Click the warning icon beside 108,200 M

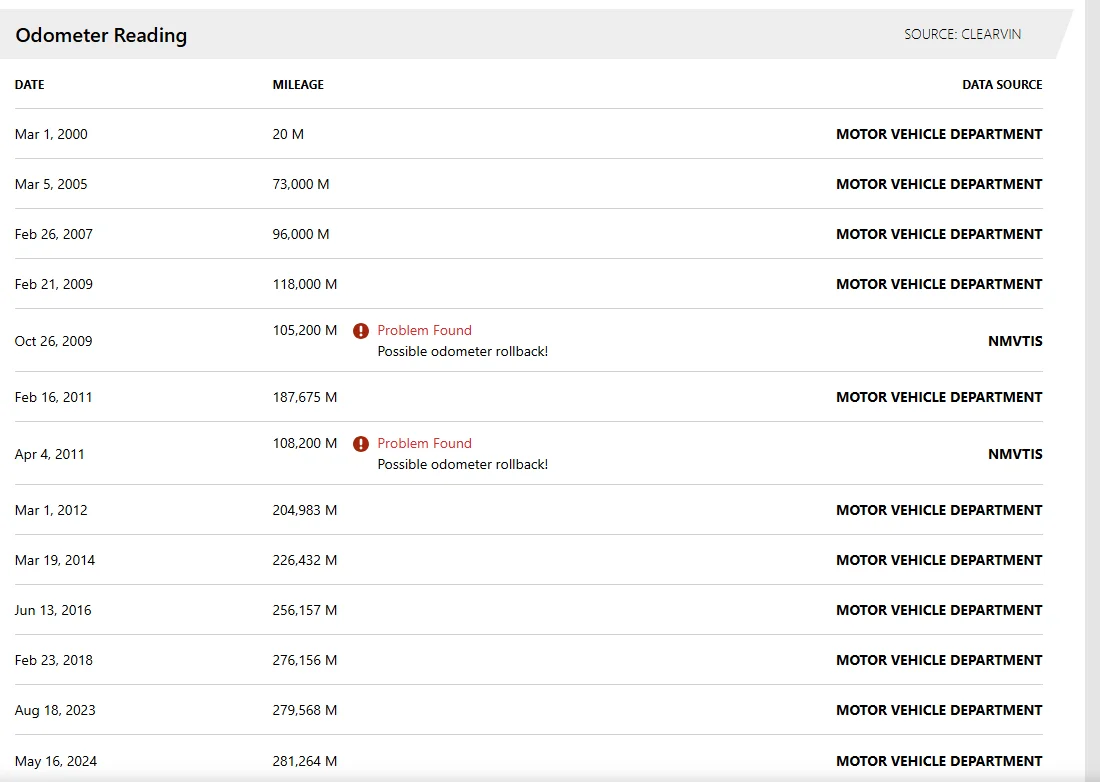pyautogui.click(x=361, y=444)
